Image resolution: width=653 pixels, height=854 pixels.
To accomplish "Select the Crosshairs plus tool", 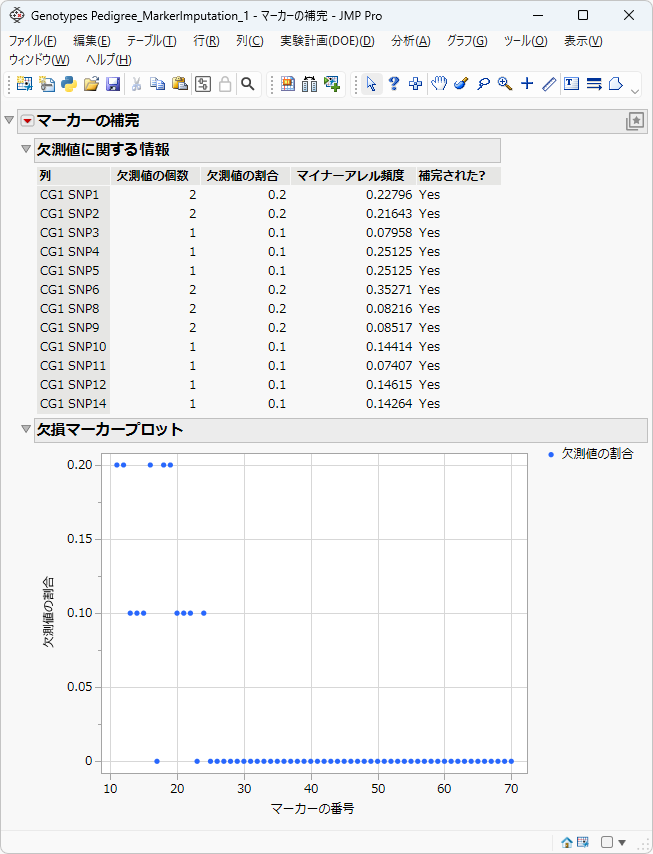I will pyautogui.click(x=527, y=83).
